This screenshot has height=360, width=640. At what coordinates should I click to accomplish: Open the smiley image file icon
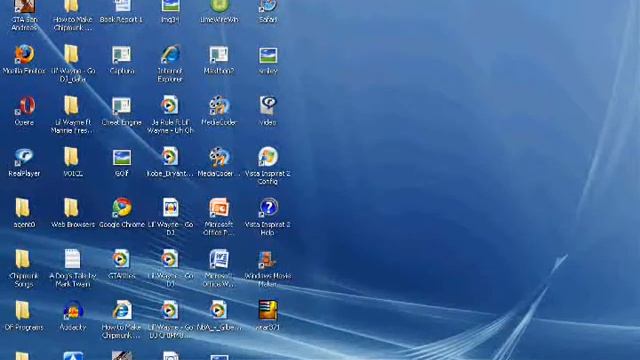tap(268, 56)
